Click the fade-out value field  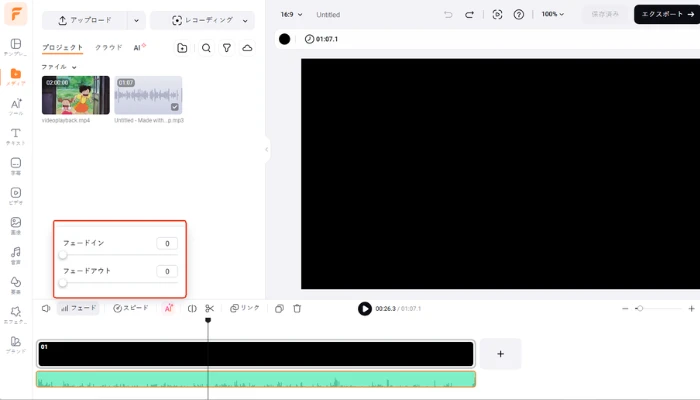[x=167, y=271]
